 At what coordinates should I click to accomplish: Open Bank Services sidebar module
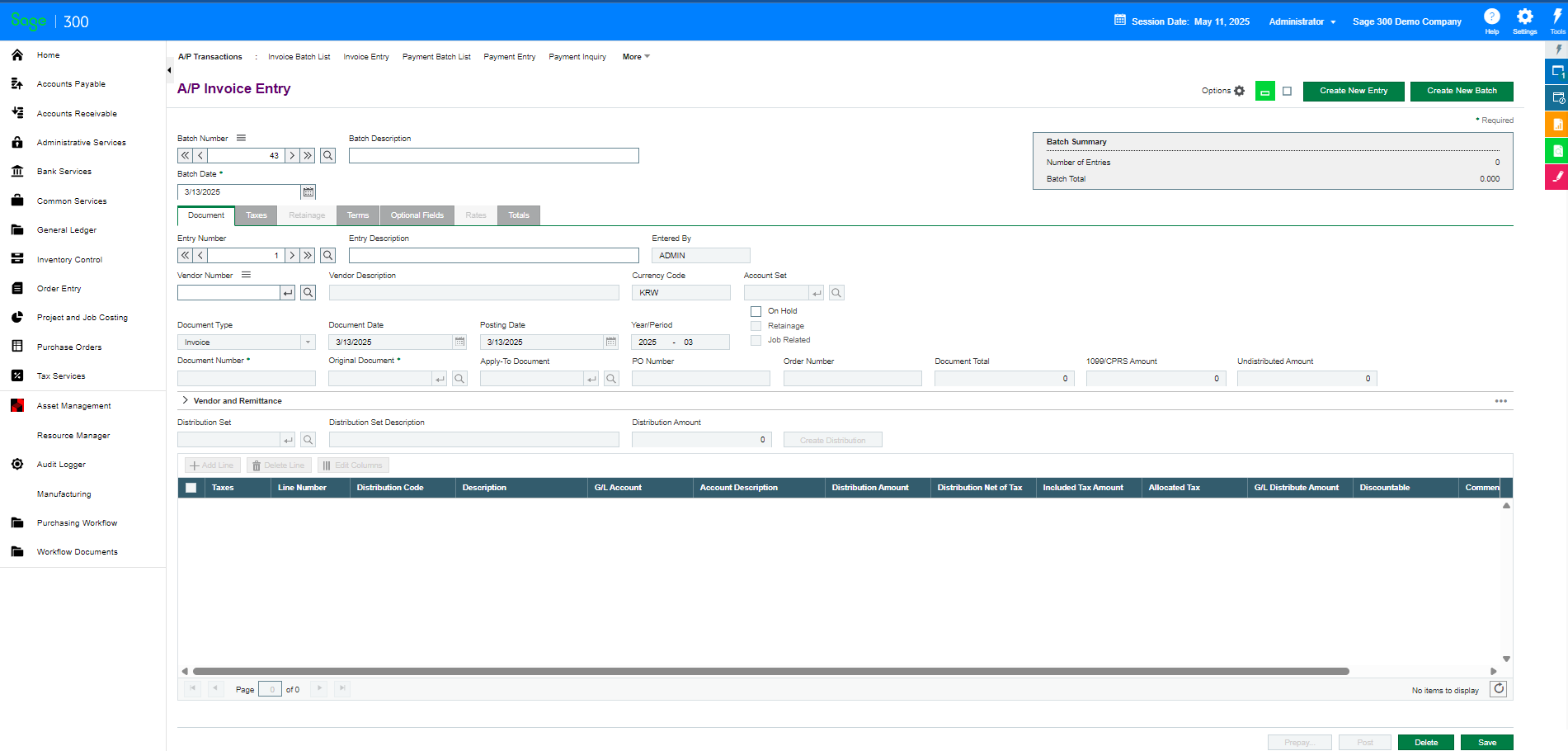click(x=64, y=172)
